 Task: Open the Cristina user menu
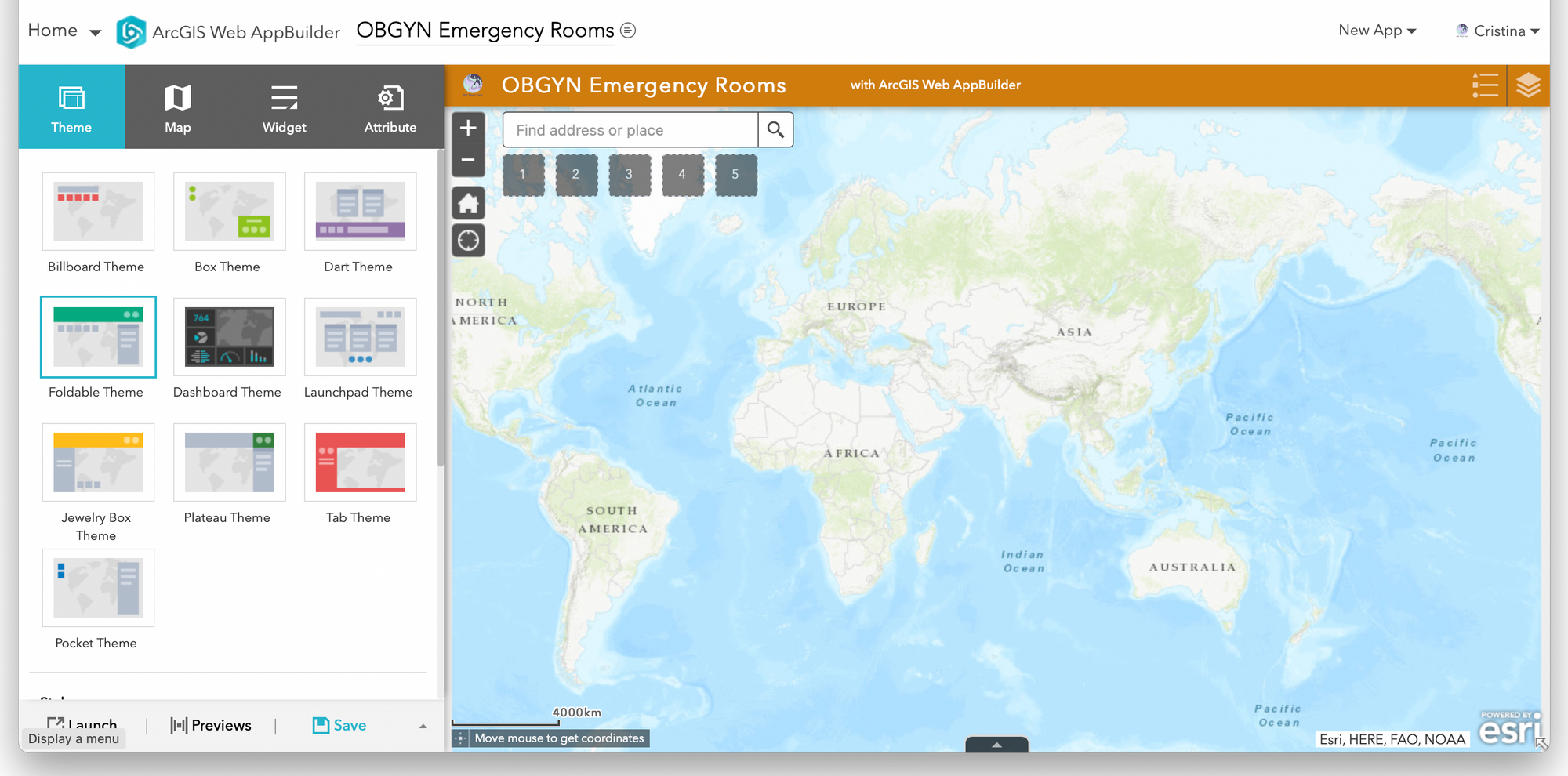tap(1497, 31)
